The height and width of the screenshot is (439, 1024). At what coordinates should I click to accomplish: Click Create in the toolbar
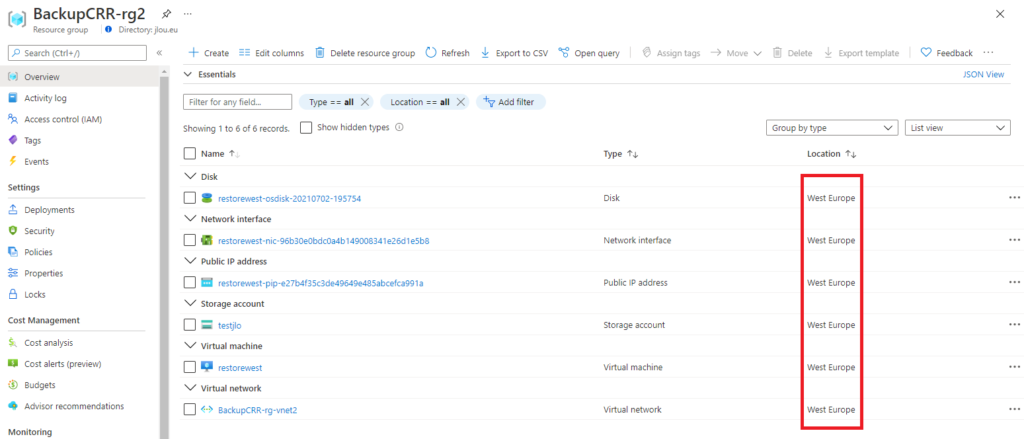208,53
